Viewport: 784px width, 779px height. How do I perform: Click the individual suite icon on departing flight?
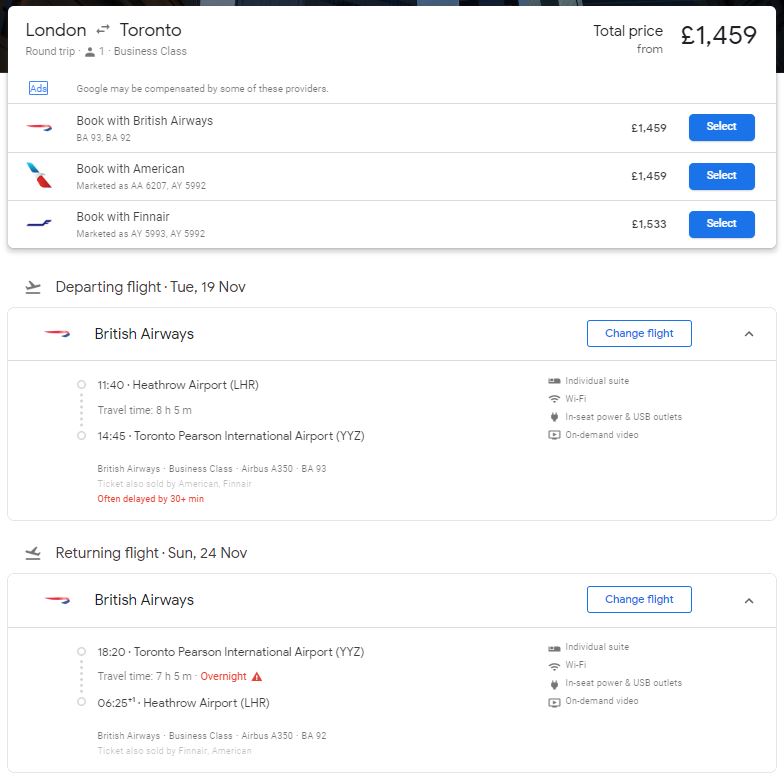coord(554,381)
